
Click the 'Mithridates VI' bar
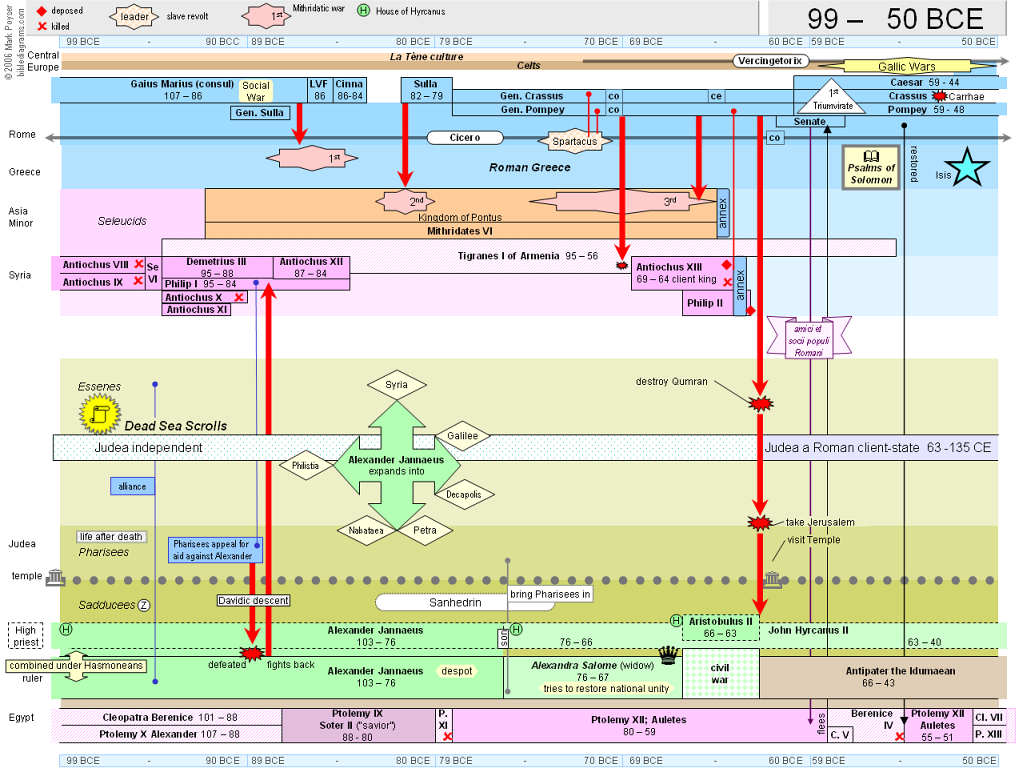coord(460,231)
